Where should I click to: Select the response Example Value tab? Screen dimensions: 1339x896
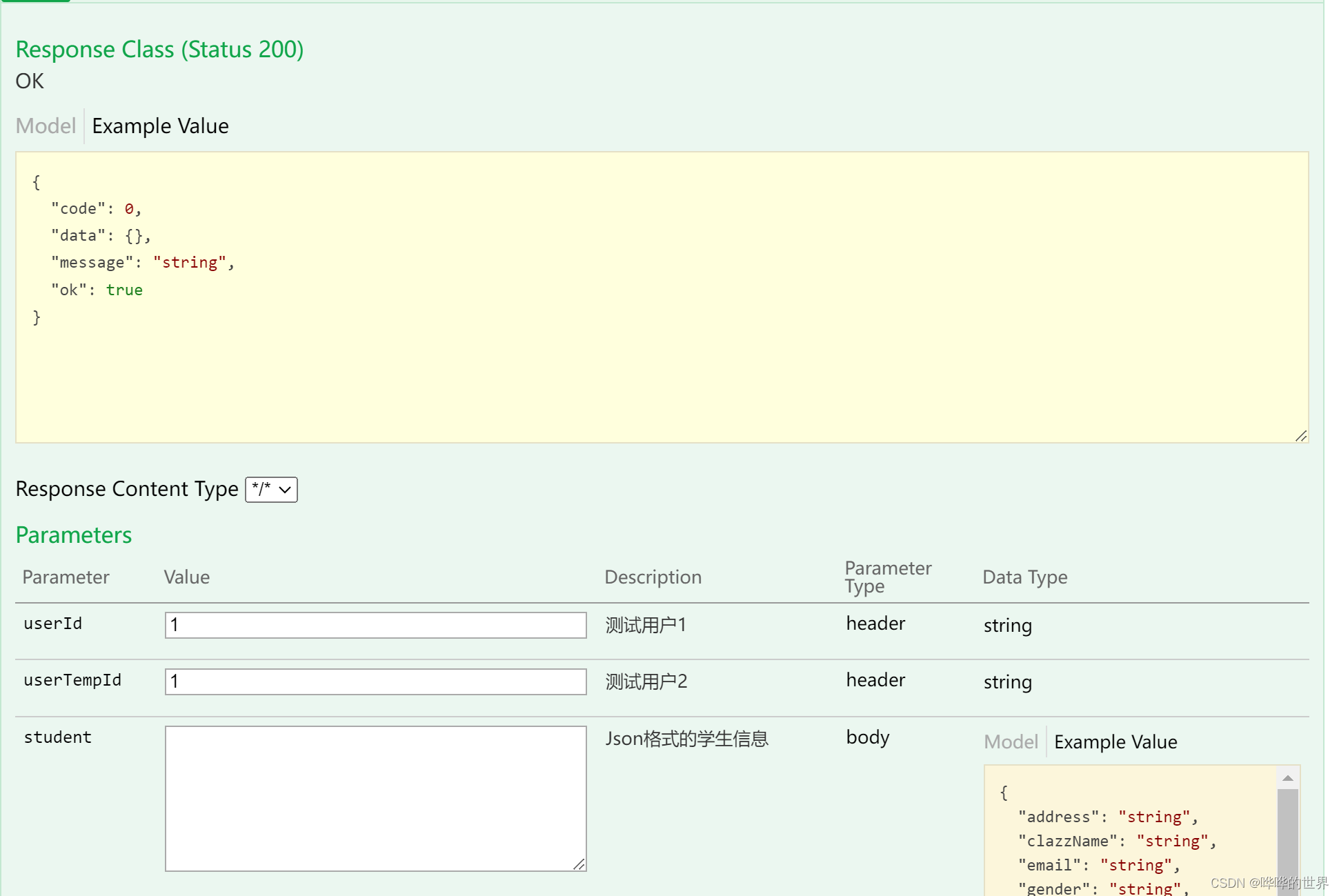click(x=160, y=126)
